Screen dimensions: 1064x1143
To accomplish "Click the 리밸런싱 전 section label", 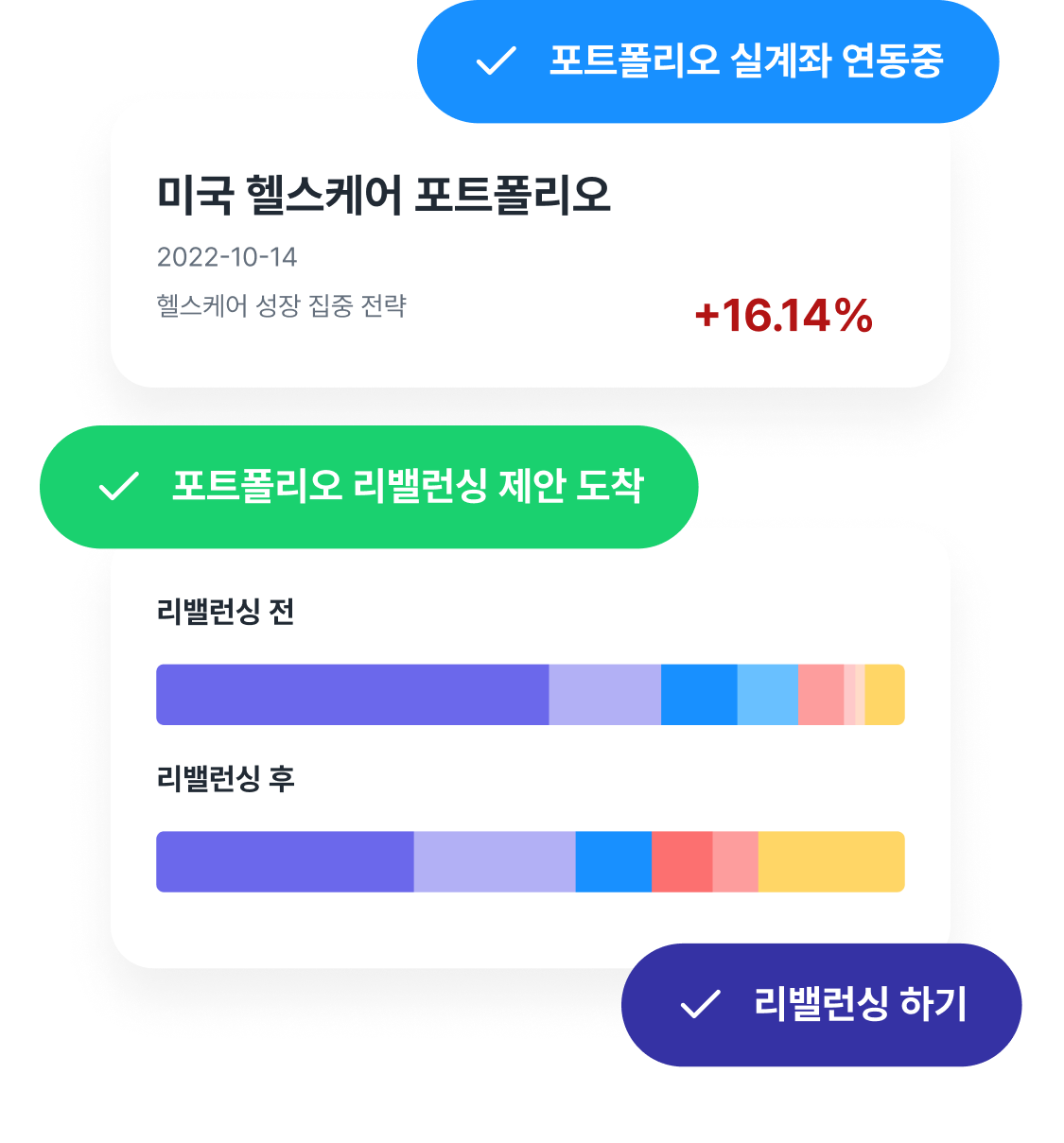I will (x=225, y=612).
